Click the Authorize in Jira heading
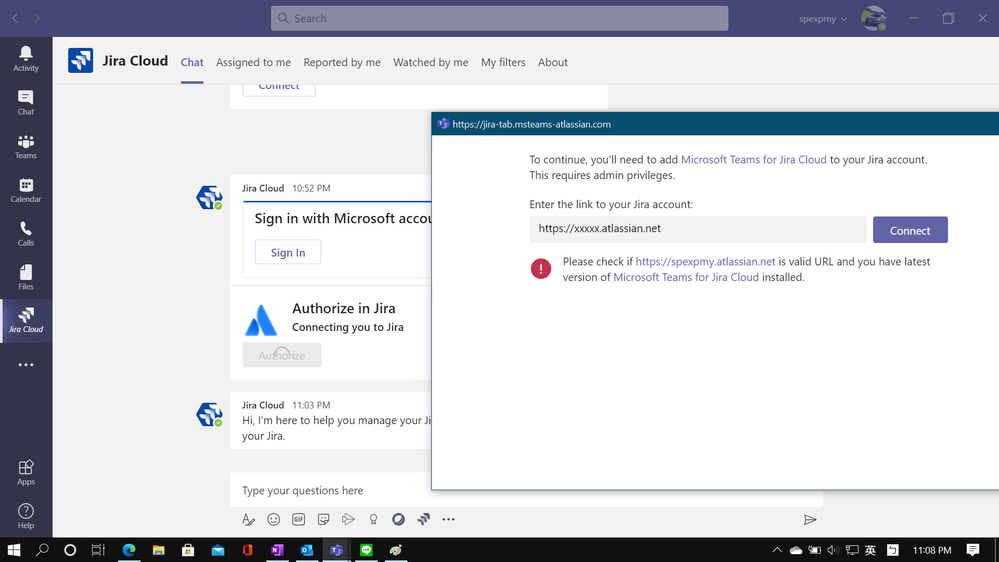 tap(343, 308)
